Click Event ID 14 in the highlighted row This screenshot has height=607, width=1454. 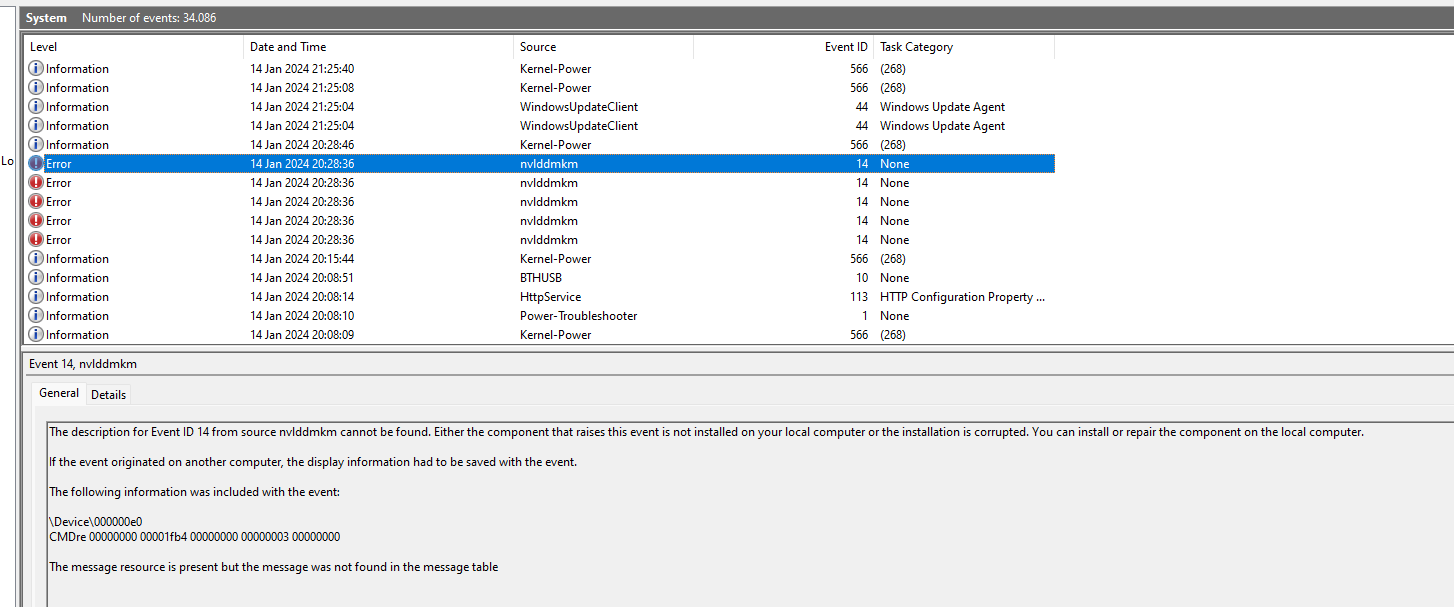coord(861,164)
